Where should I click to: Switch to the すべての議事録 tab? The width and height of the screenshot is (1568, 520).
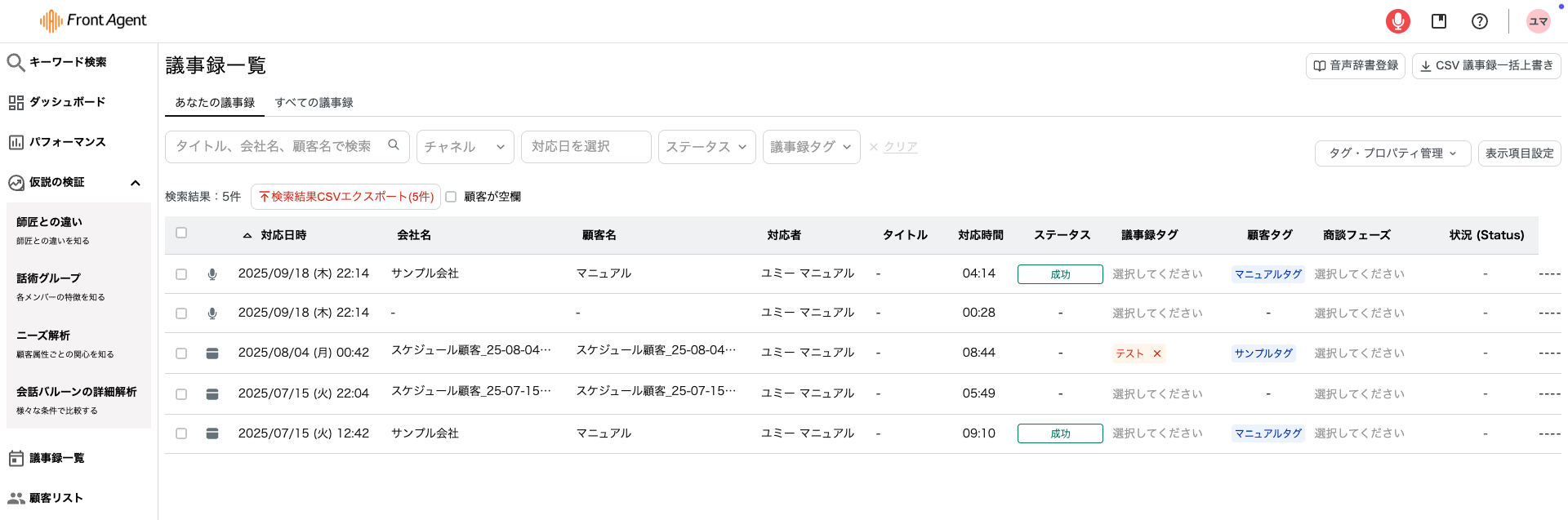(314, 103)
